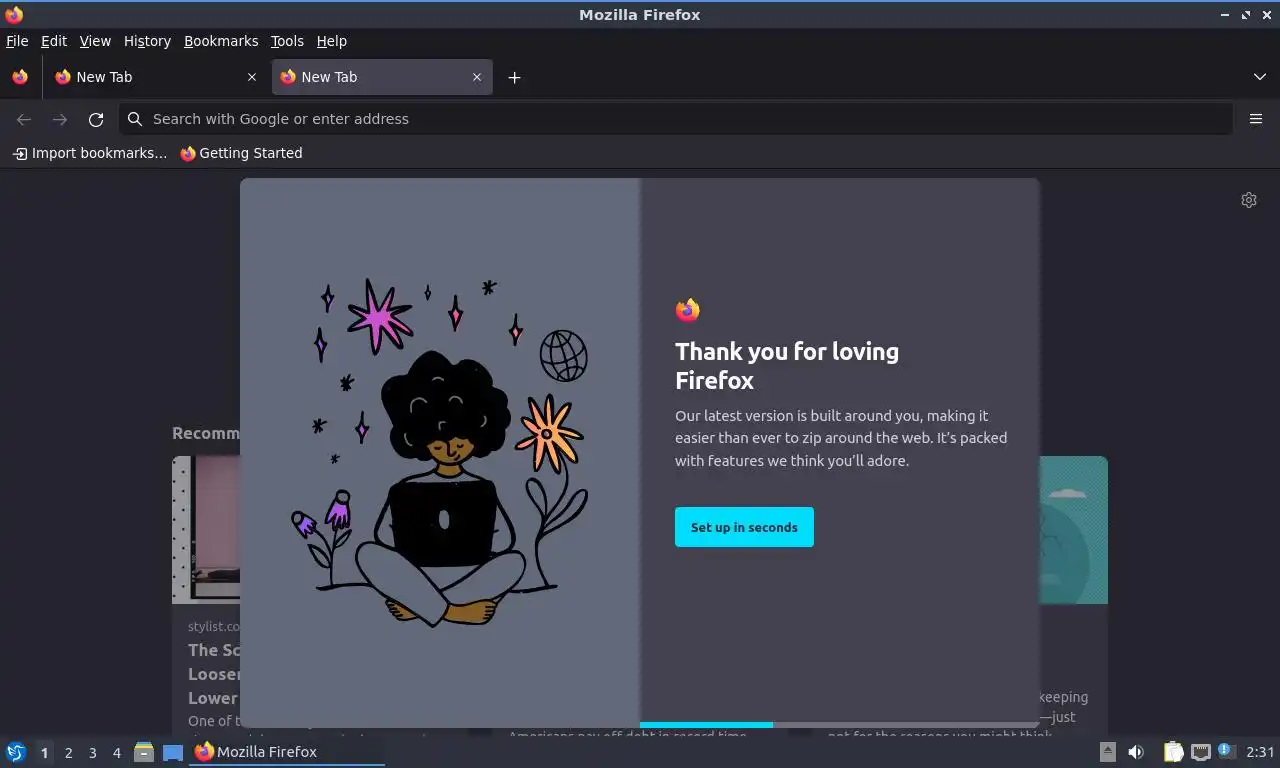Open the View menu
Image resolution: width=1280 pixels, height=768 pixels.
[x=95, y=41]
